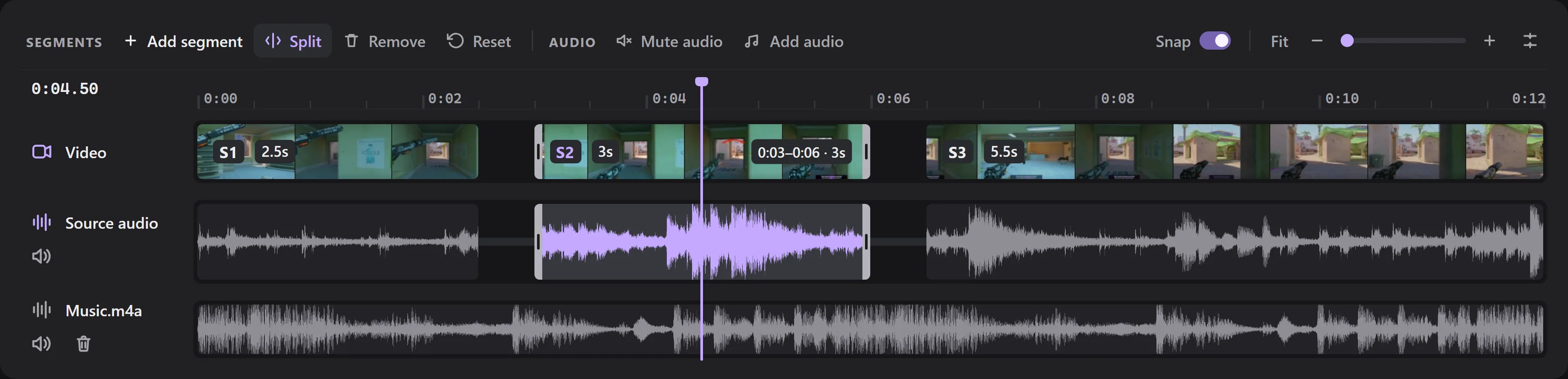
Task: Click the S2 left trim handle
Action: pos(539,152)
